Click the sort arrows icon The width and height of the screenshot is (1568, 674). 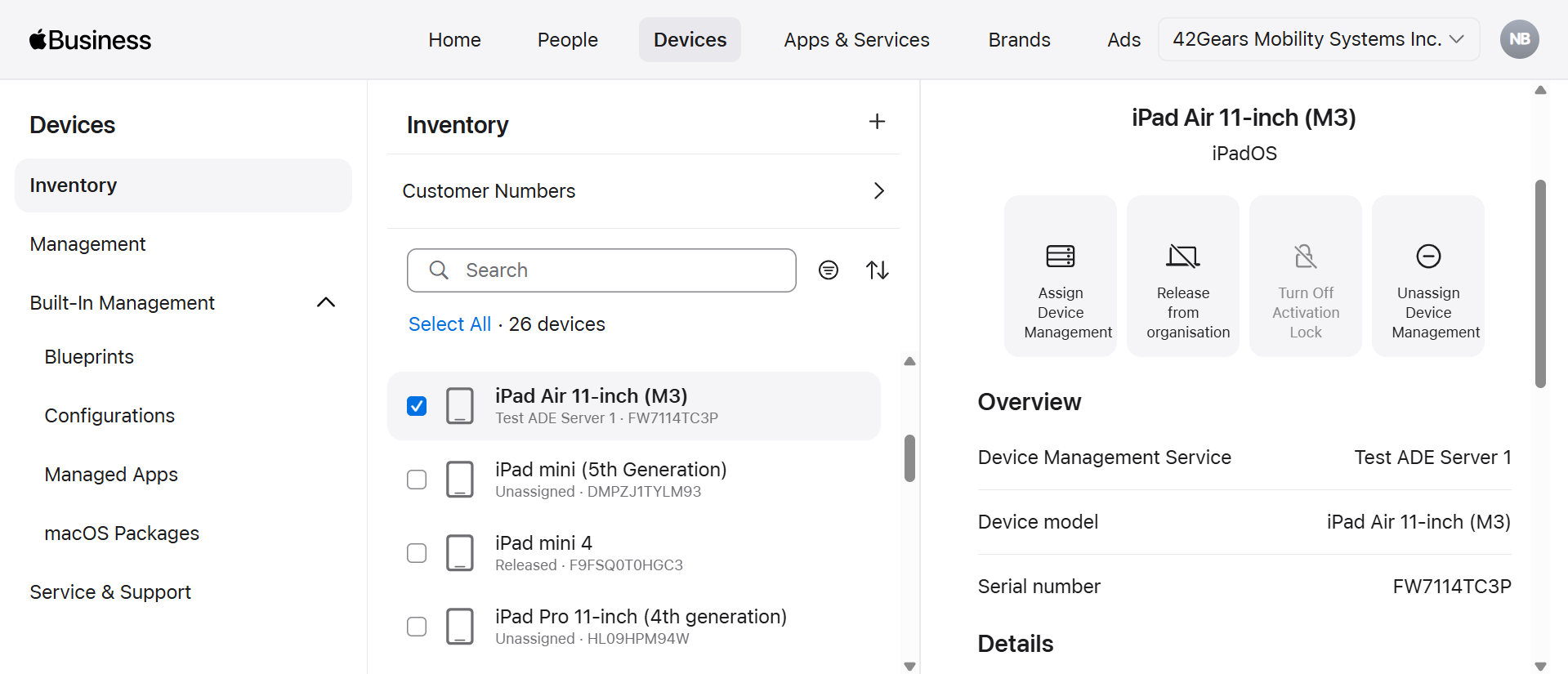point(877,270)
